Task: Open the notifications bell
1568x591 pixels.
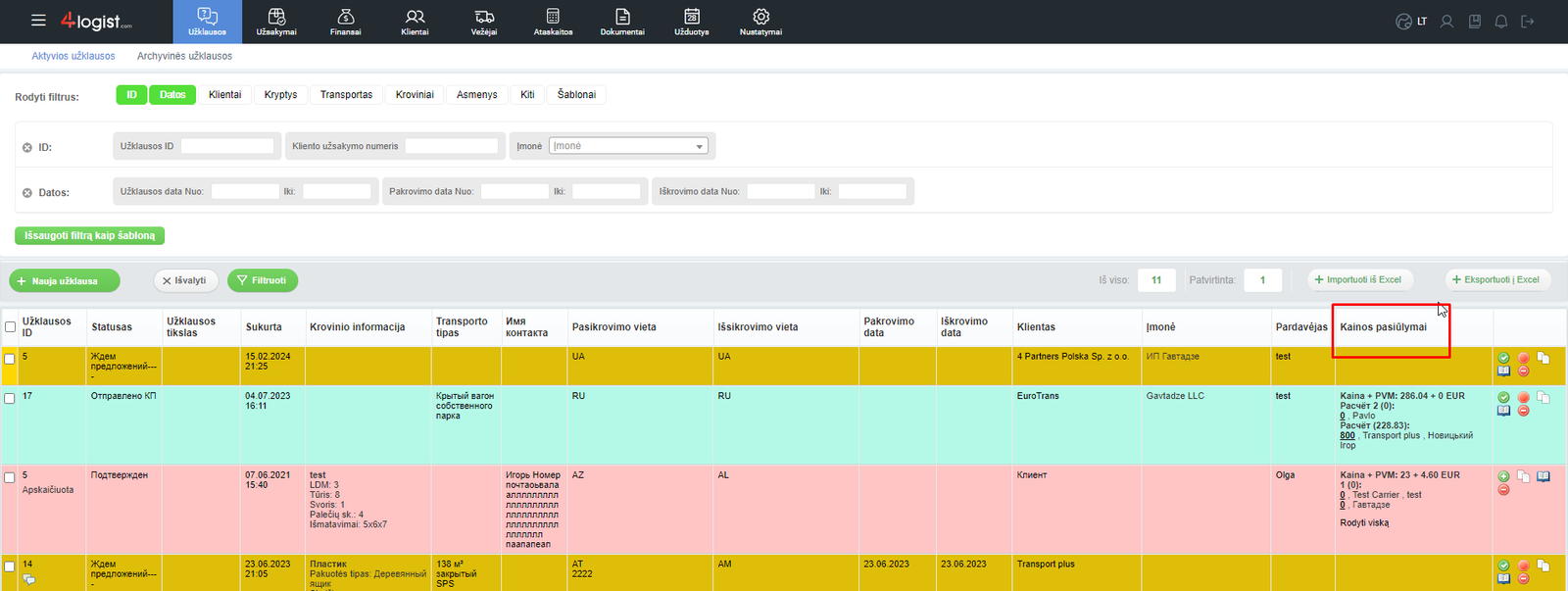Action: point(1500,21)
